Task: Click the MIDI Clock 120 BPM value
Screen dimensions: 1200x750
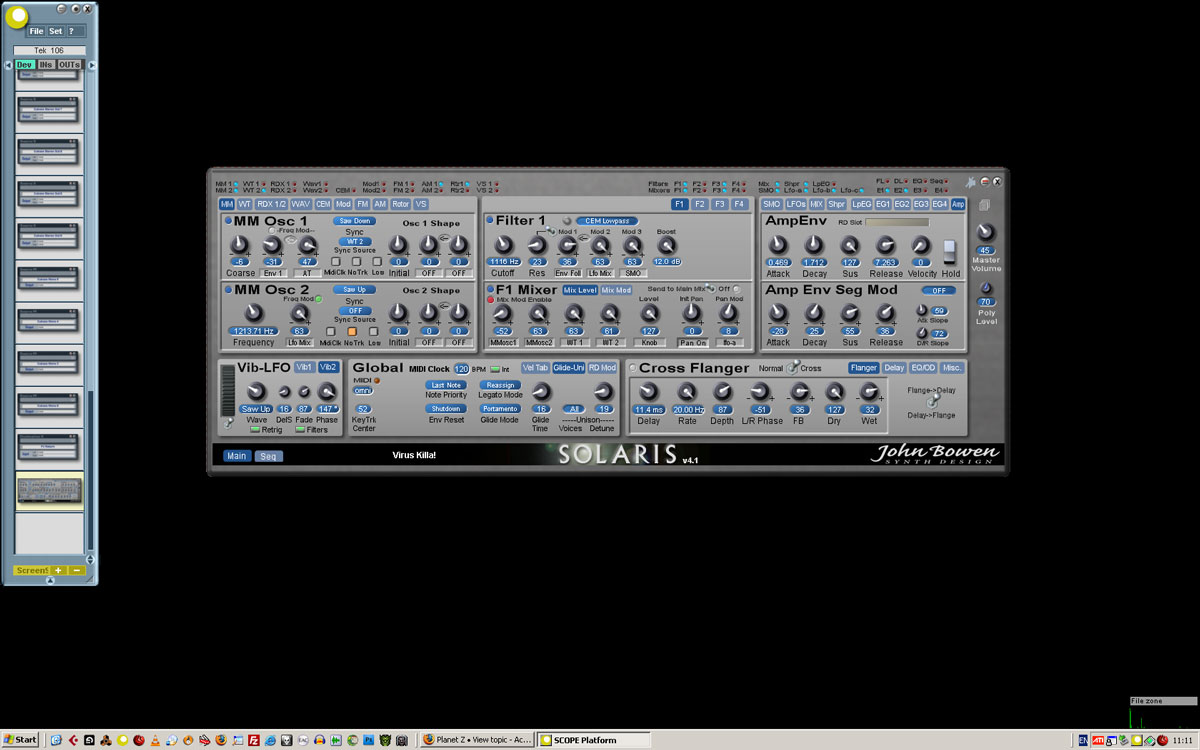Action: tap(462, 369)
